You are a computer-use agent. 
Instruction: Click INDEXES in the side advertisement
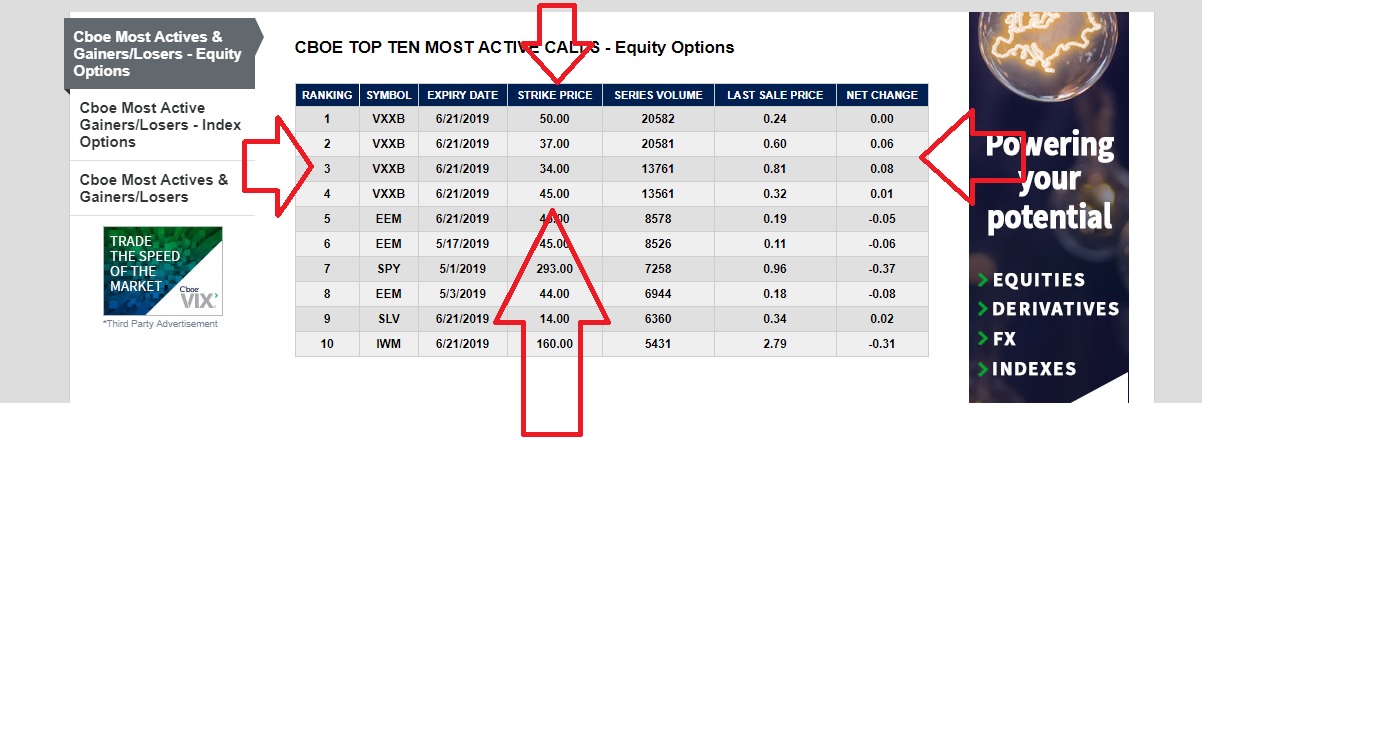coord(1034,369)
